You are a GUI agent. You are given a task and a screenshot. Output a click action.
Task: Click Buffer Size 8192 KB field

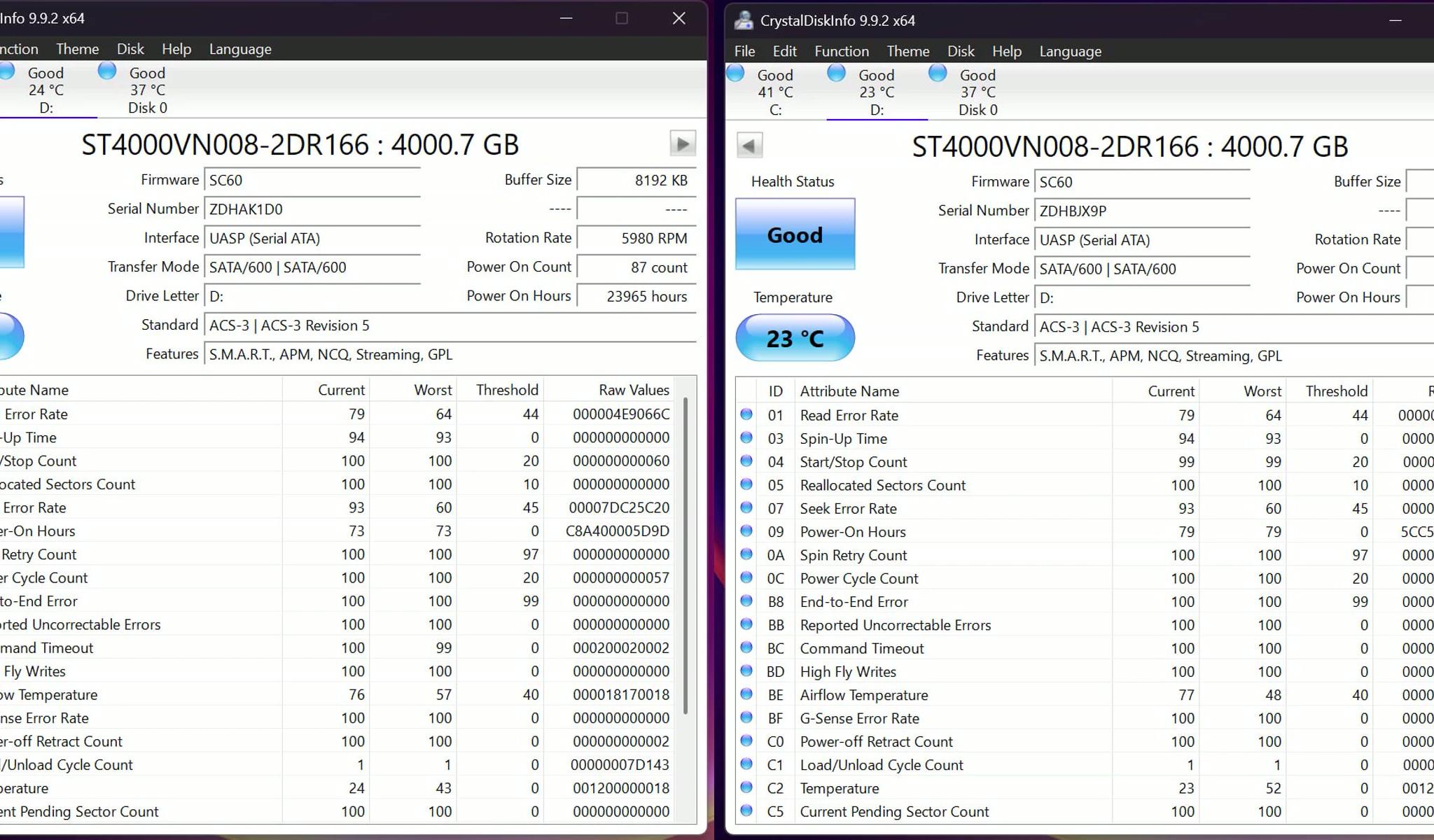636,180
